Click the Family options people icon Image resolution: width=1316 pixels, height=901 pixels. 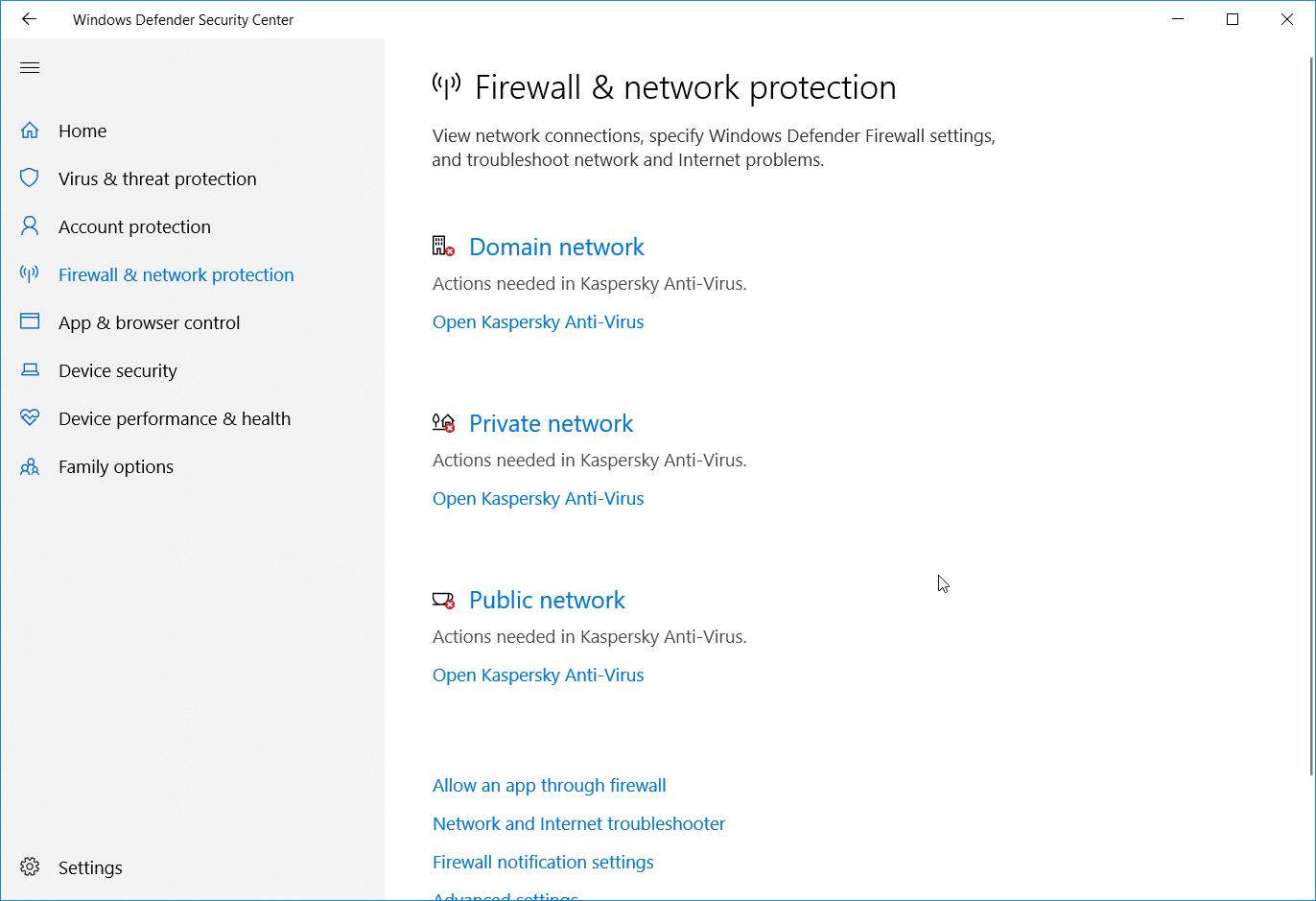coord(30,466)
